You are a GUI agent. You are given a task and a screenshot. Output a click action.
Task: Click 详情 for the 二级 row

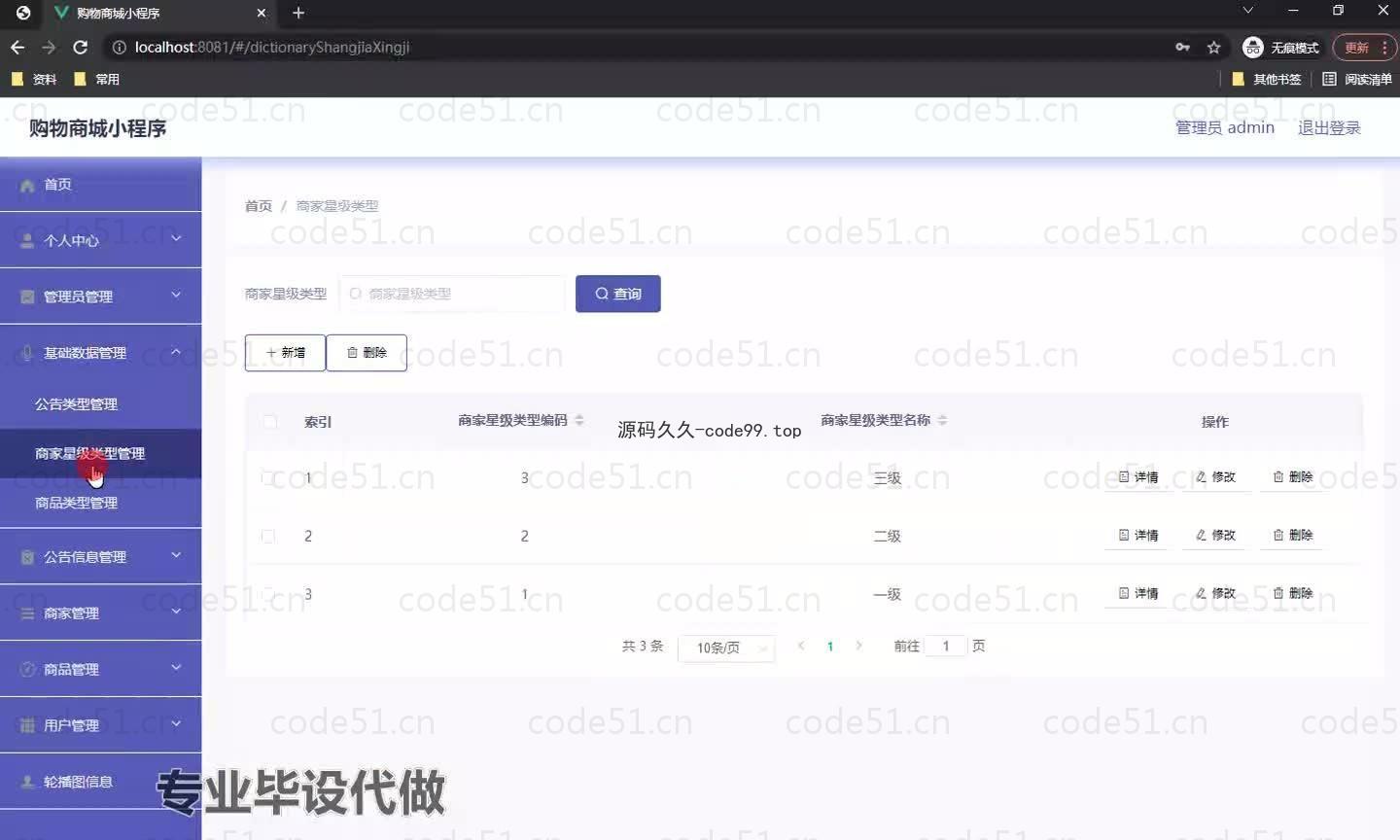(x=1138, y=536)
